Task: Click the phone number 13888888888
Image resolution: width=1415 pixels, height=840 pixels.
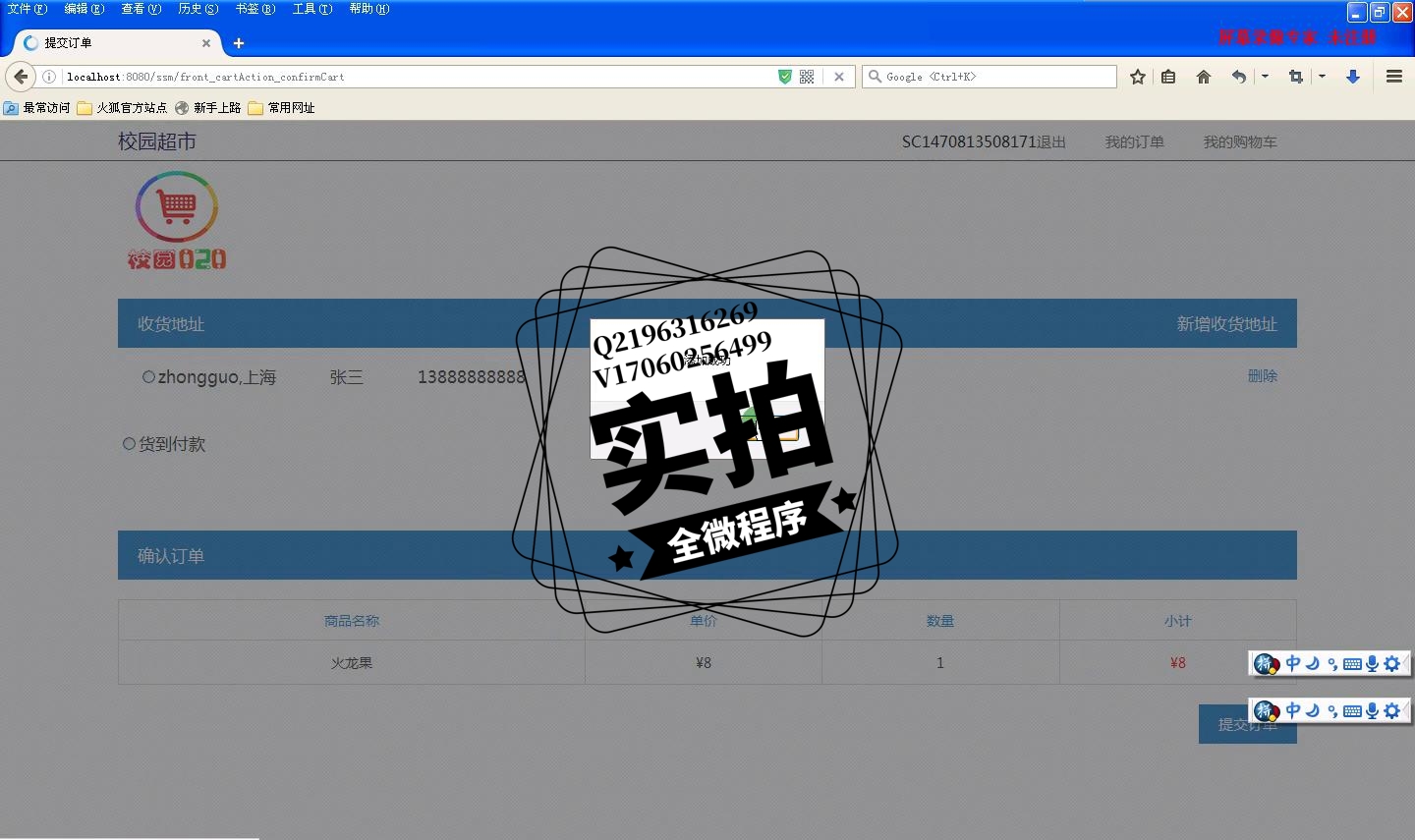Action: [x=472, y=377]
